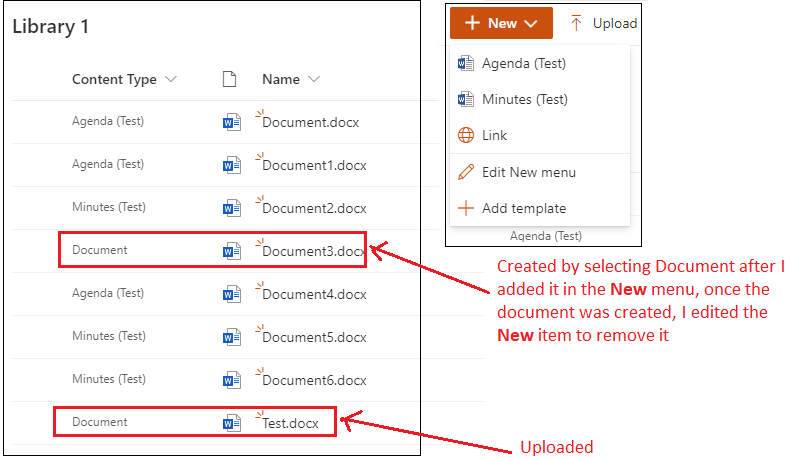This screenshot has height=459, width=788.
Task: Click Document content type of Test.docx
Action: pos(100,422)
